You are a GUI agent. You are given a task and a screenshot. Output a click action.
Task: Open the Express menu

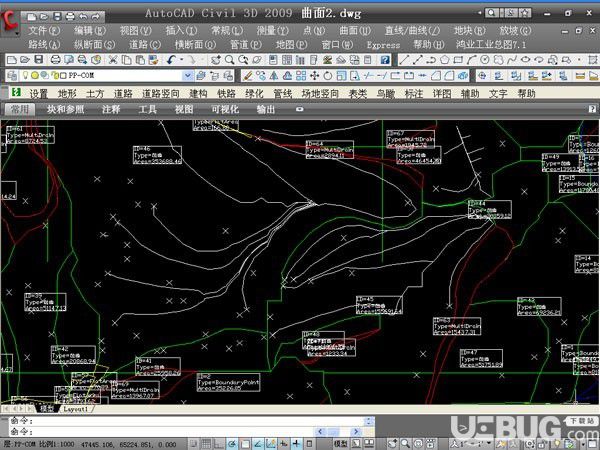[x=383, y=45]
